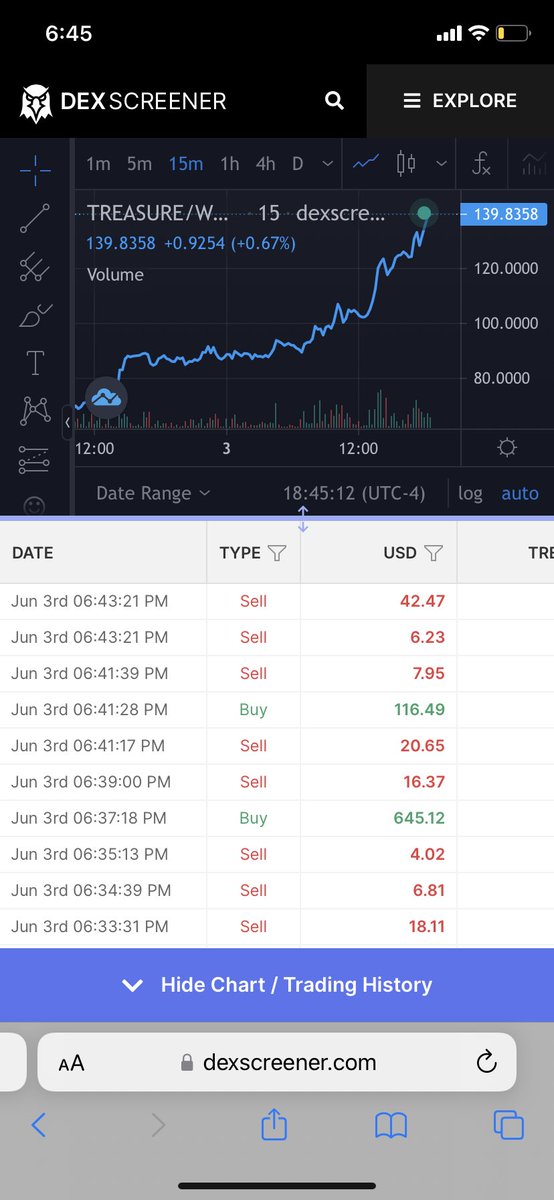
Task: Reload the page in Safari
Action: click(x=487, y=1062)
